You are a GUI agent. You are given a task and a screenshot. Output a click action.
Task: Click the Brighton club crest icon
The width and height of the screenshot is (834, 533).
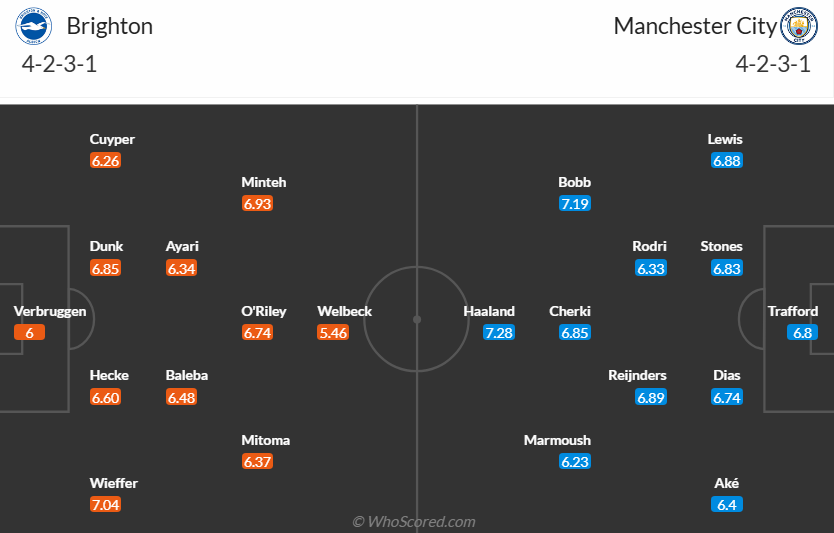click(x=34, y=26)
